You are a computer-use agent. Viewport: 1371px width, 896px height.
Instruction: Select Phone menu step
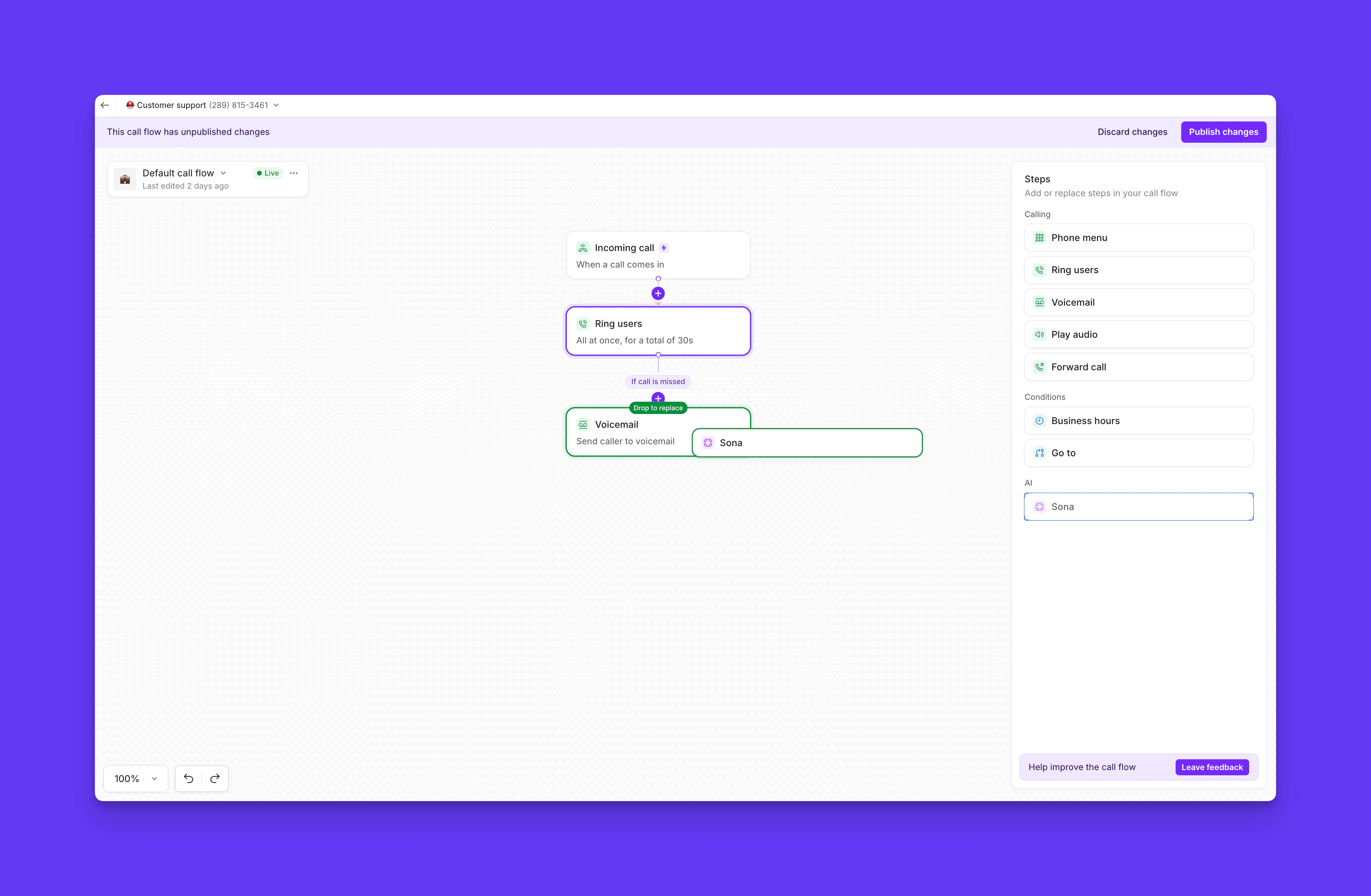pos(1138,238)
